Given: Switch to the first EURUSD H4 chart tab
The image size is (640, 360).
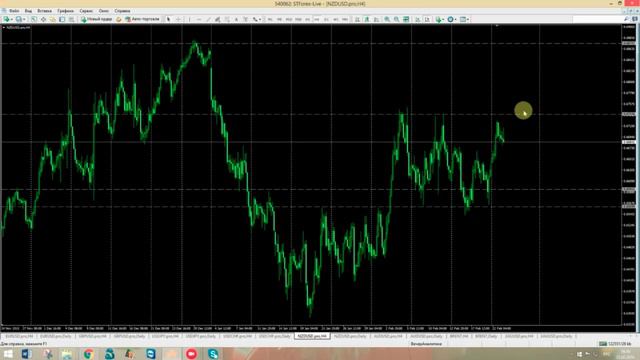Looking at the screenshot, I should (x=19, y=336).
